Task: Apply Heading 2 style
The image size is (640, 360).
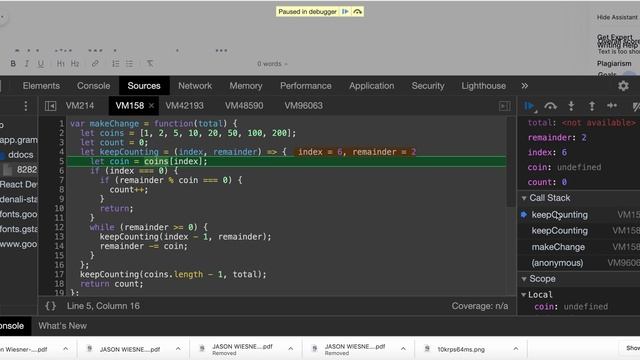Action: 75,64
